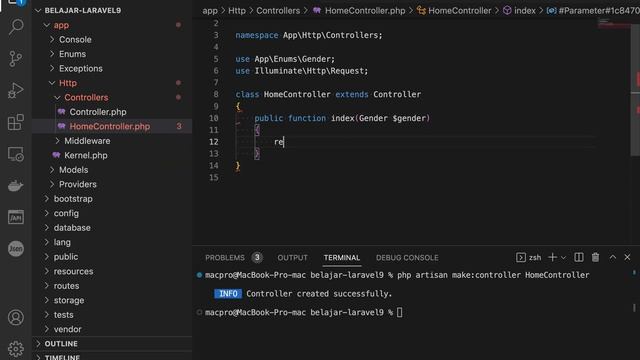The height and width of the screenshot is (360, 640).
Task: Open the Accounts menu icon
Action: pos(16,318)
